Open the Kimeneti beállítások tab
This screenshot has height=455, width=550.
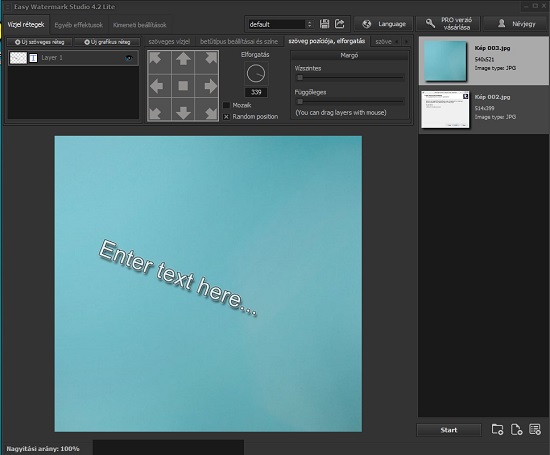tap(140, 25)
